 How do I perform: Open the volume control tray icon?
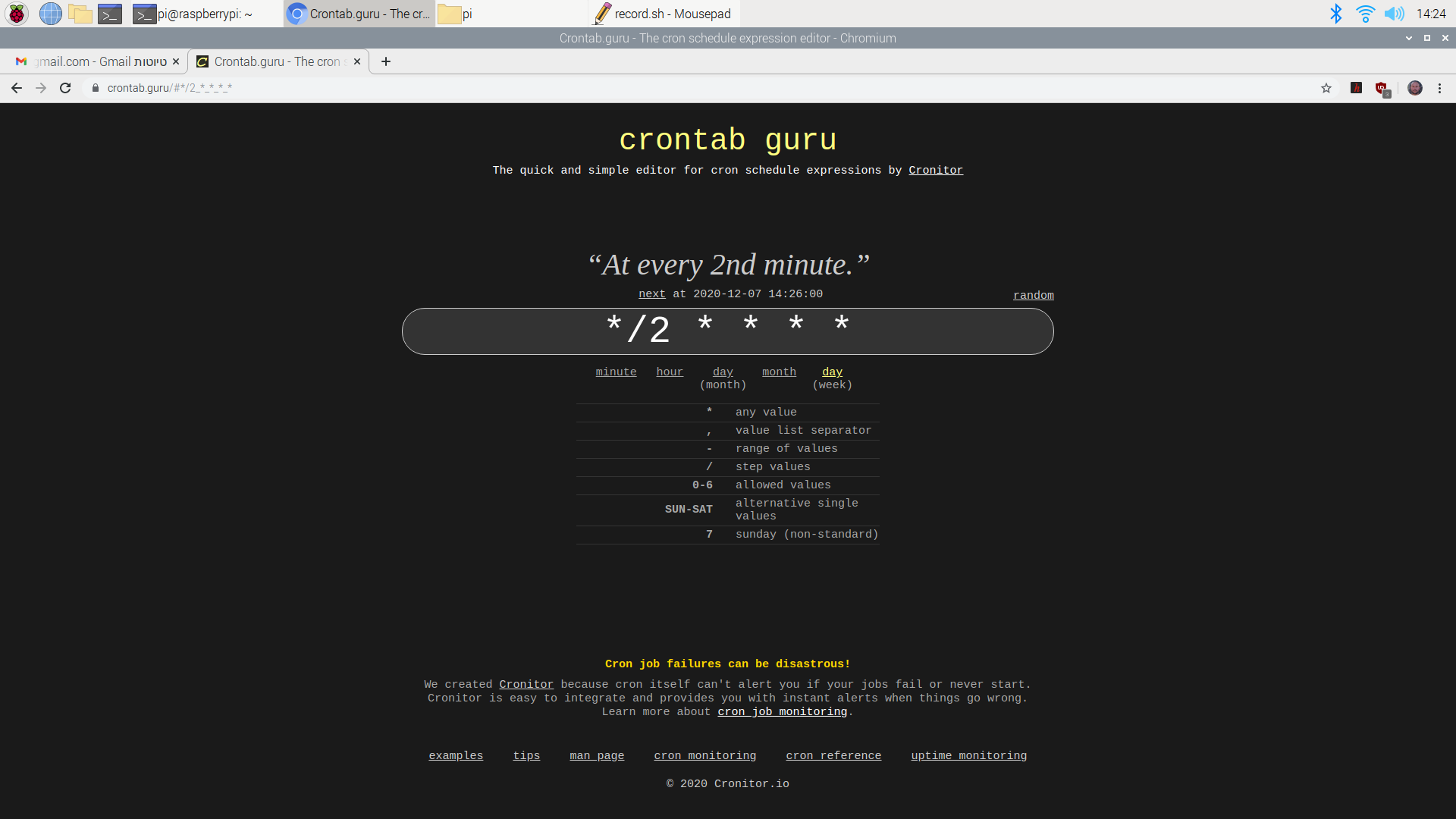[1394, 14]
